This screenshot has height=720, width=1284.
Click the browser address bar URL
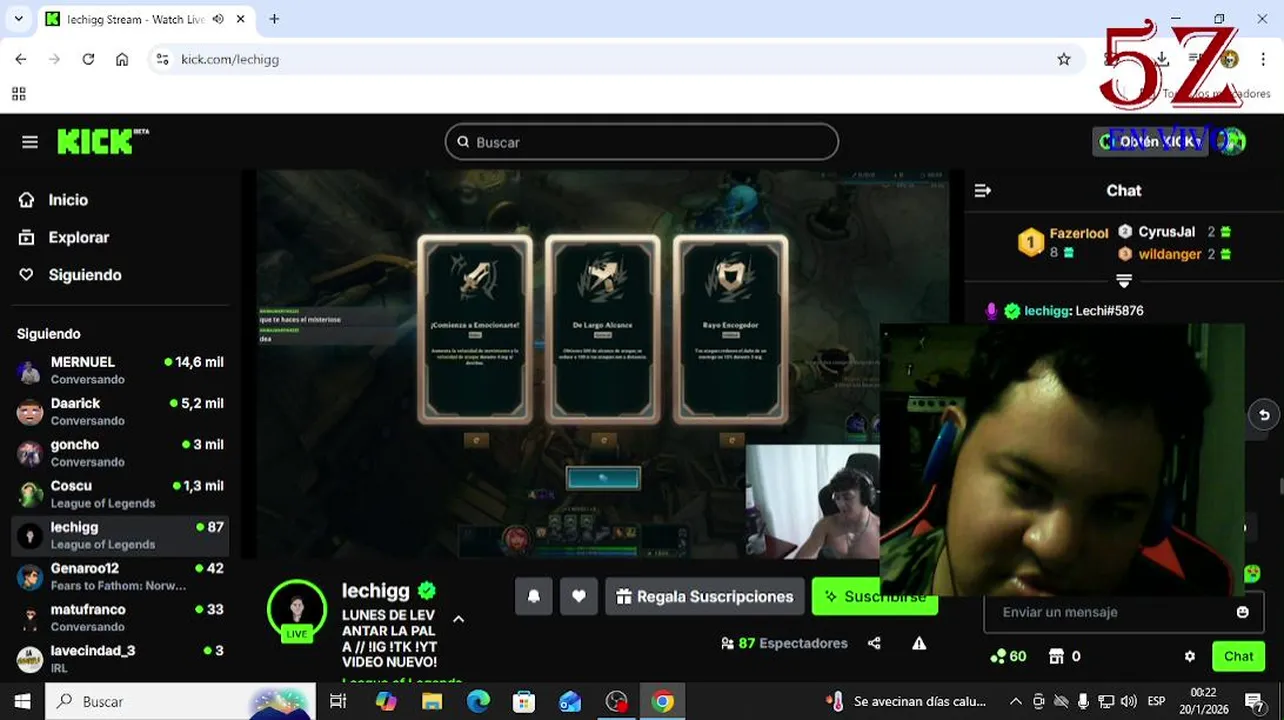pos(230,59)
